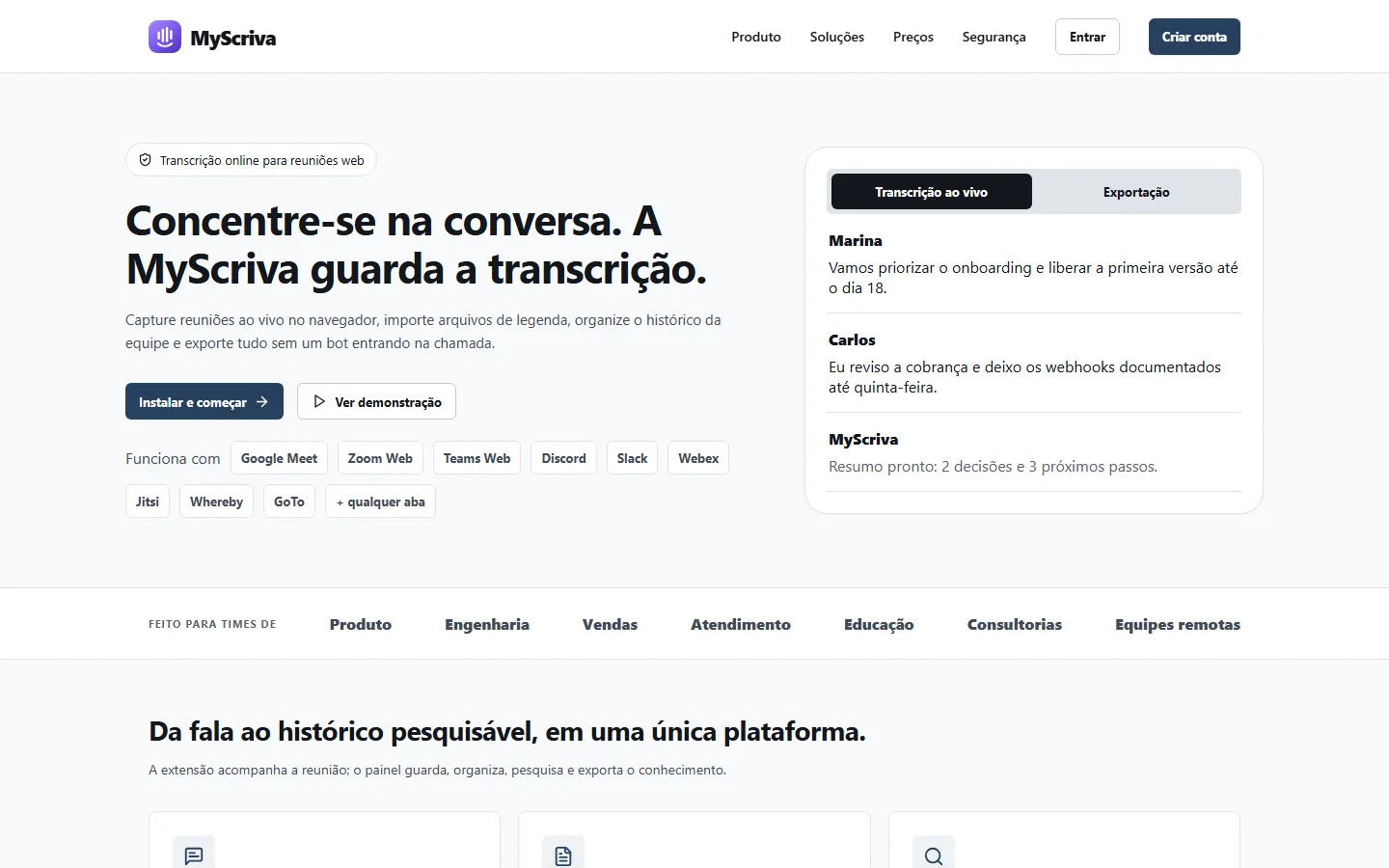Click the document feature card icon

click(x=563, y=855)
